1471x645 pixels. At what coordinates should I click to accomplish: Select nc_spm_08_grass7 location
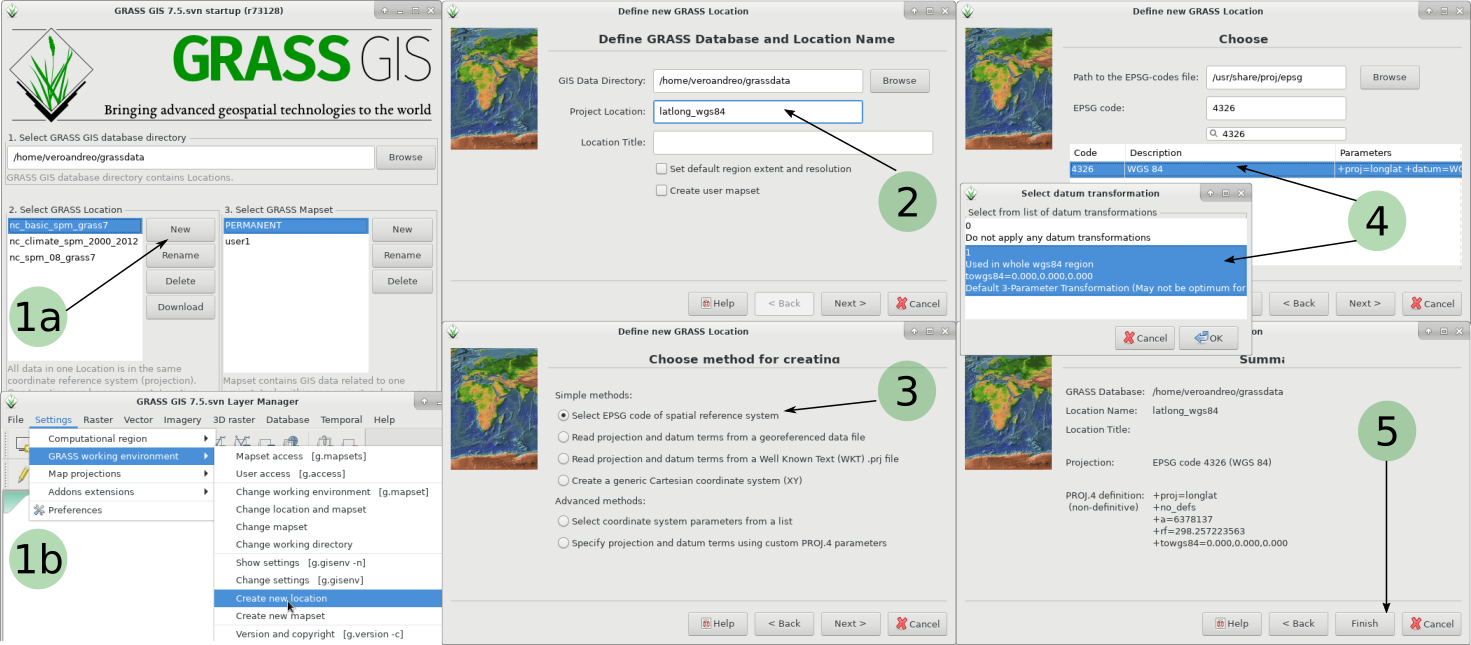[x=74, y=257]
